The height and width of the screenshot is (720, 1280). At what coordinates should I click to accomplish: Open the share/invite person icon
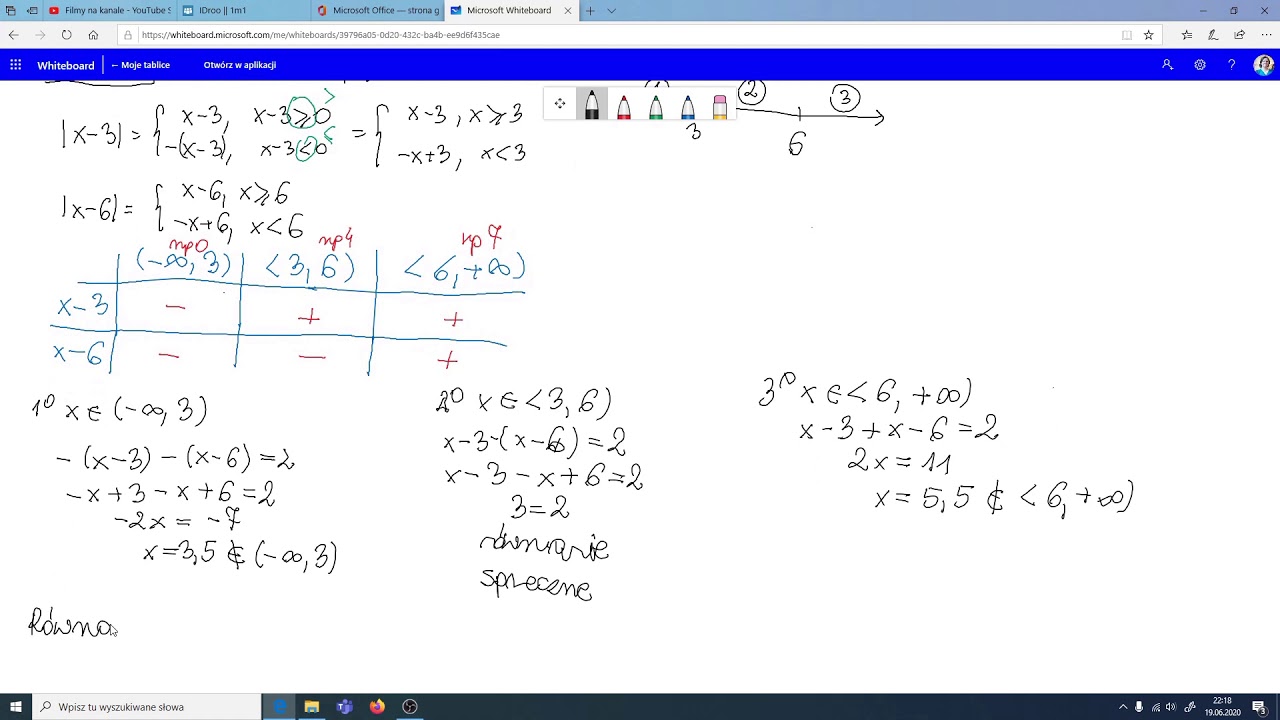[1167, 65]
